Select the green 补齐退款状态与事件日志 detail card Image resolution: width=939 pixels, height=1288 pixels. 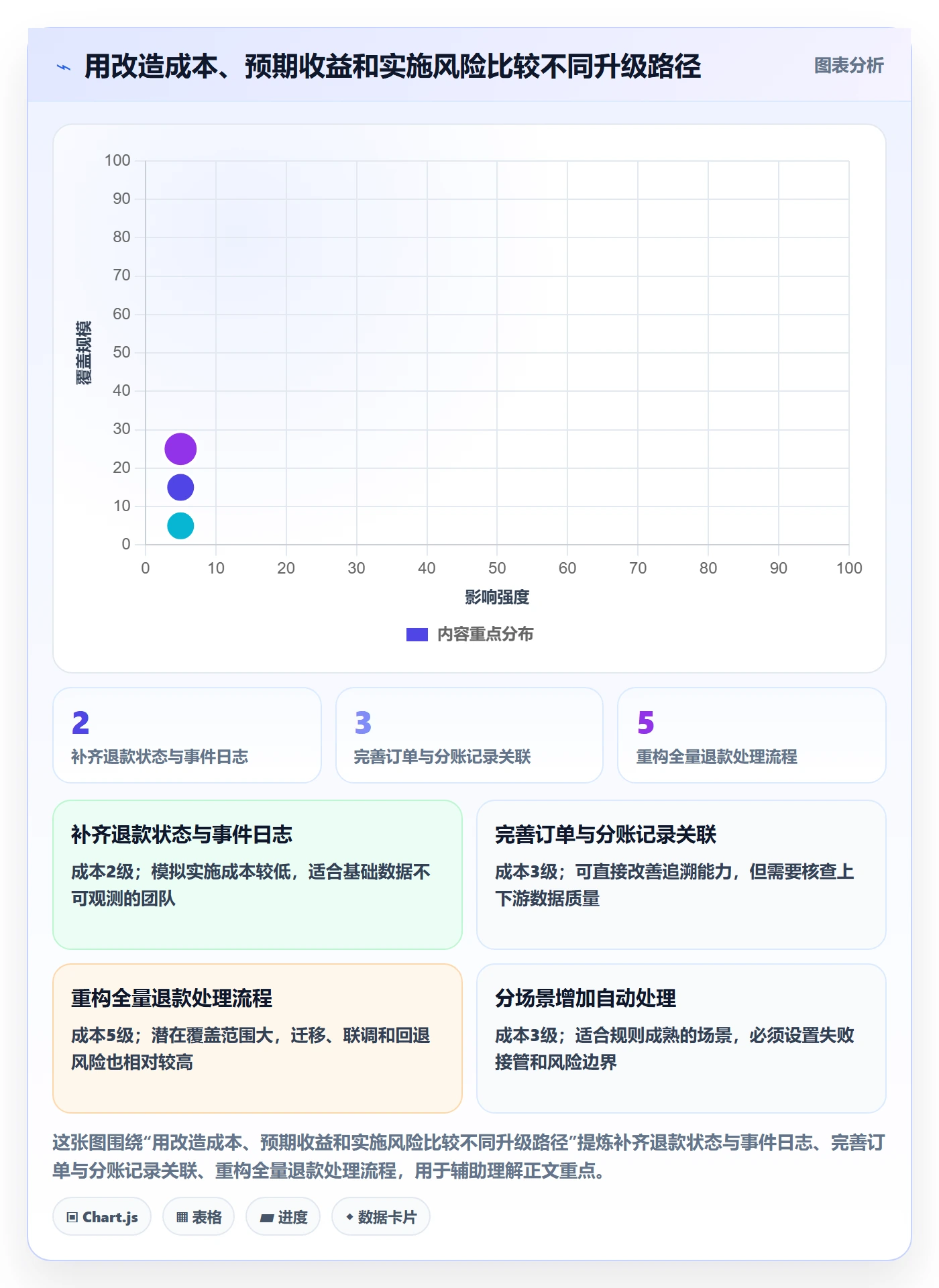258,875
